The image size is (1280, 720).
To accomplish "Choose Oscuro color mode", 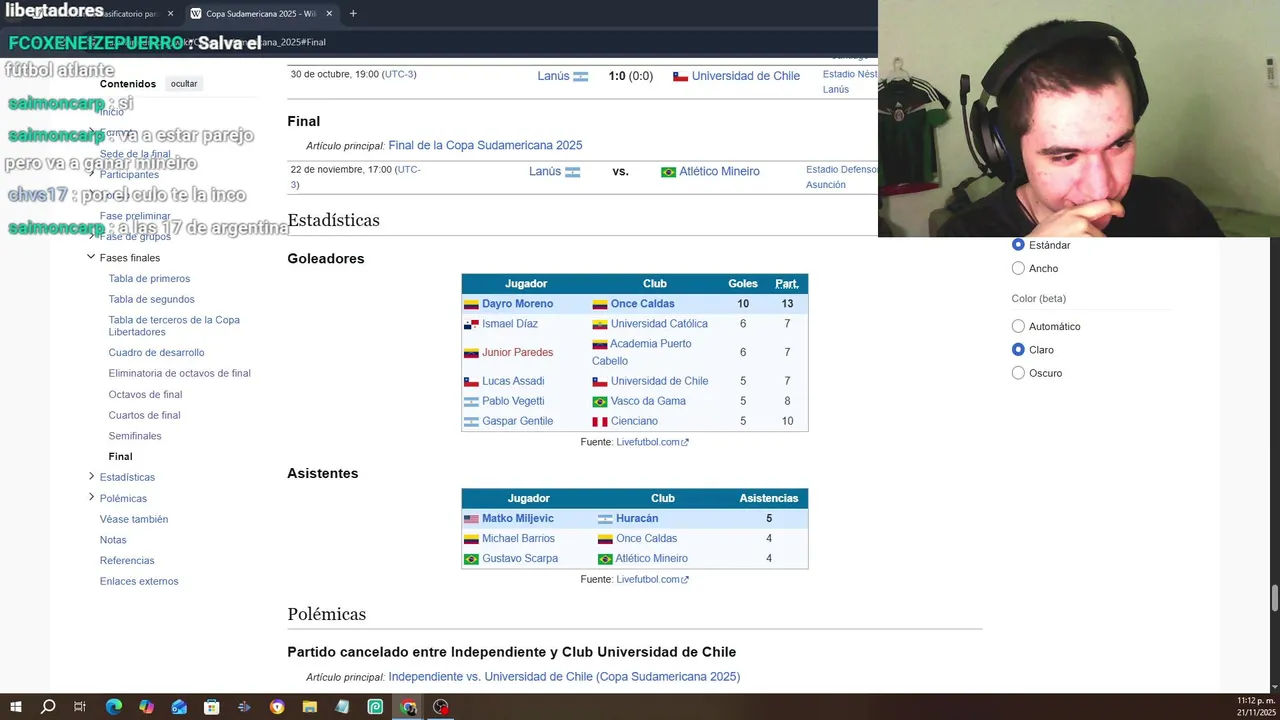I will [1018, 373].
